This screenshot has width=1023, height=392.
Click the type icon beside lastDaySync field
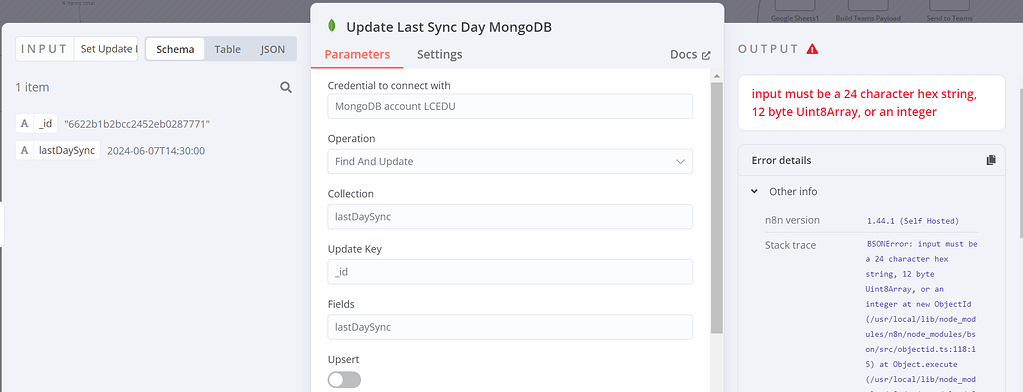pyautogui.click(x=24, y=151)
